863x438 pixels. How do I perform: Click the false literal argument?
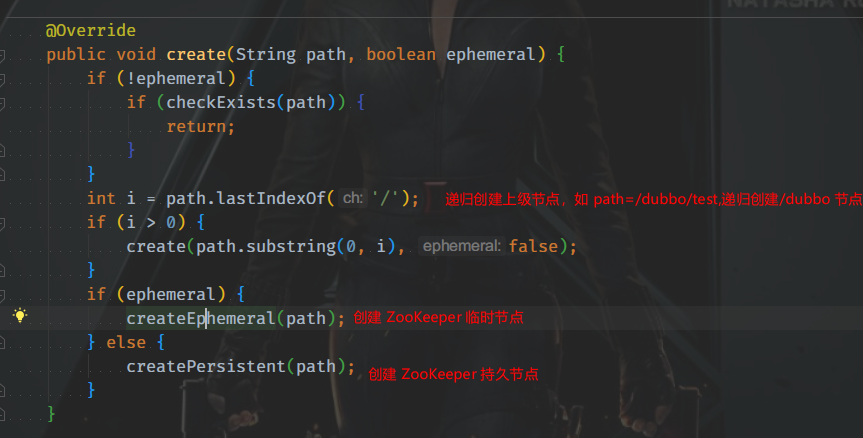tap(533, 246)
